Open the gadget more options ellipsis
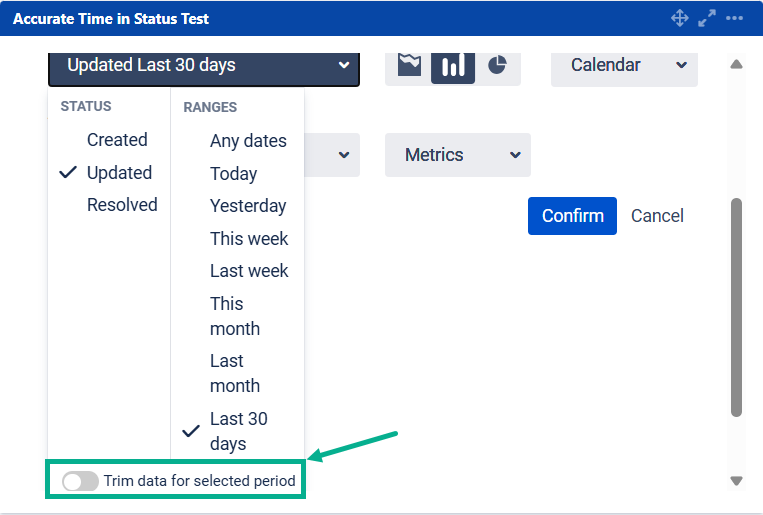Image resolution: width=763 pixels, height=515 pixels. tap(735, 18)
